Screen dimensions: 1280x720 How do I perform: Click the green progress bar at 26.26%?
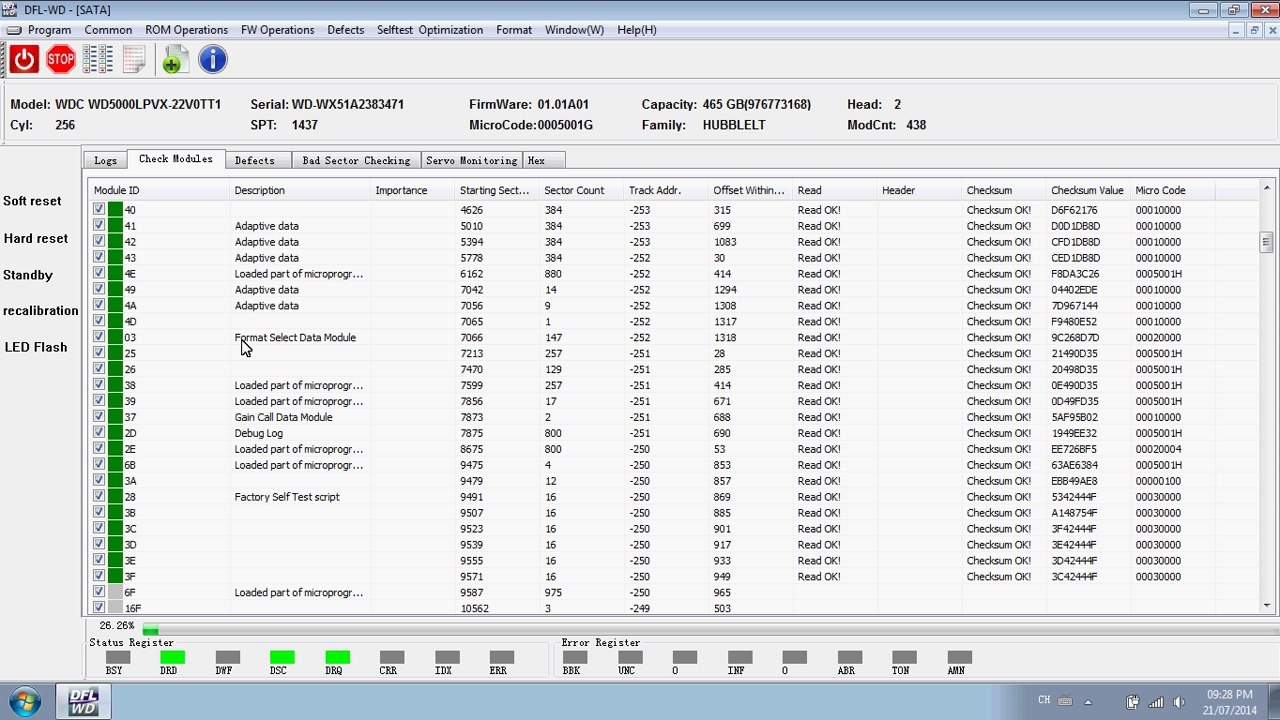(x=150, y=629)
